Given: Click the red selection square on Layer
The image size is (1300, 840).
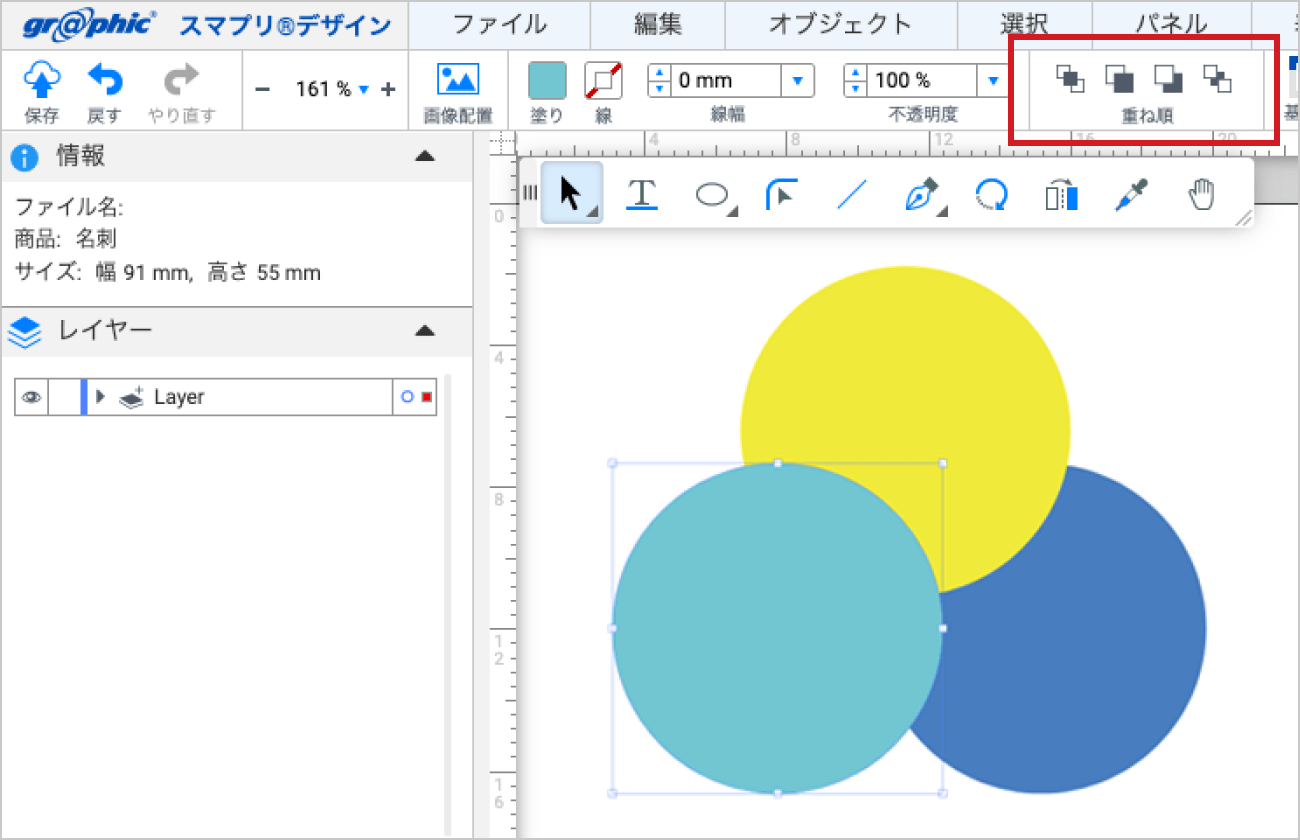Looking at the screenshot, I should 427,397.
